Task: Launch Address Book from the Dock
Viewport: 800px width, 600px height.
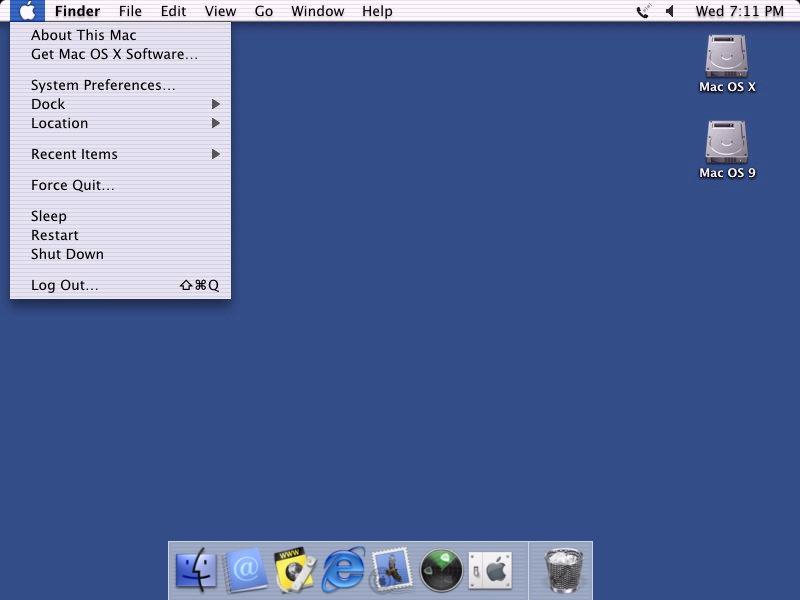Action: [245, 569]
